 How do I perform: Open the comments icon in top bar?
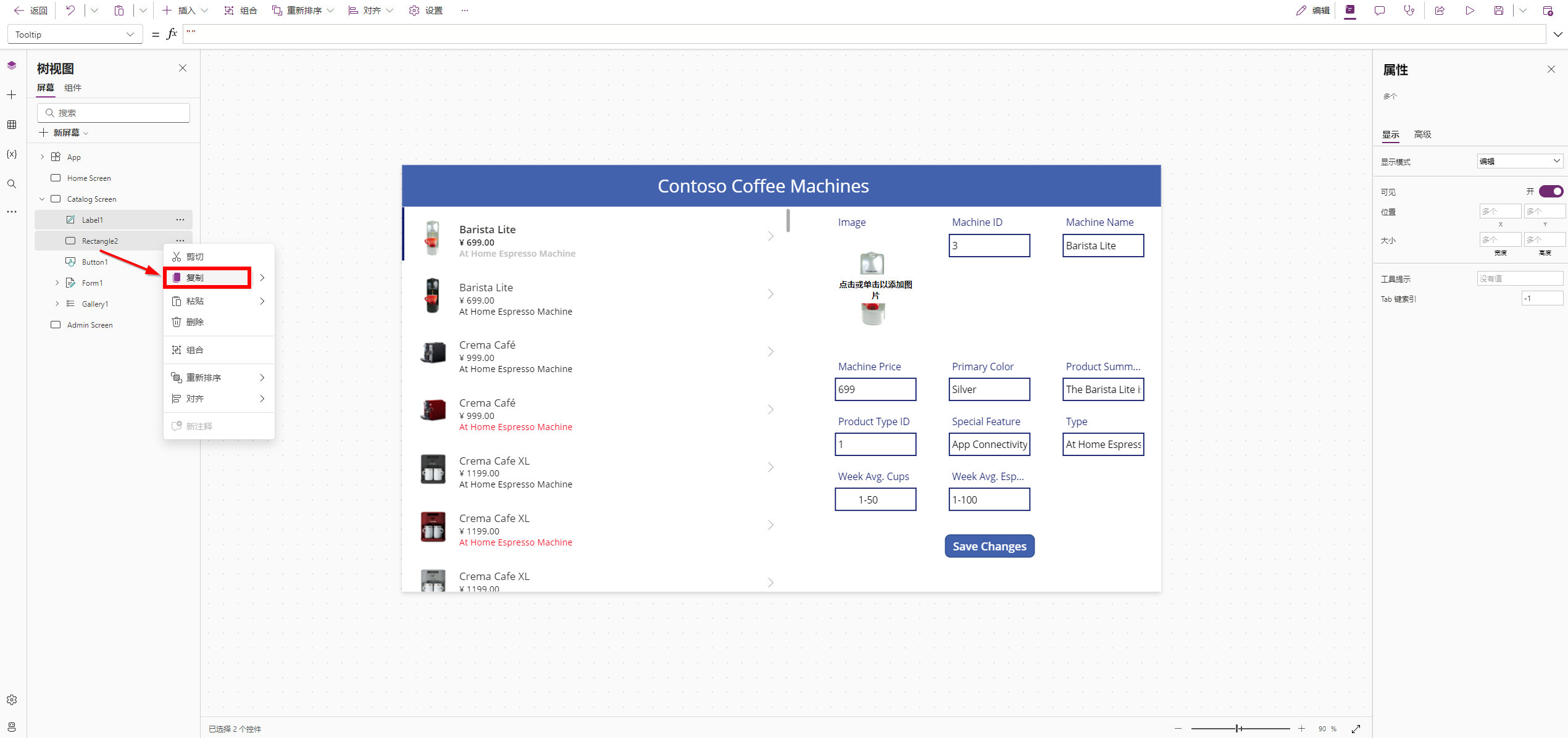tap(1380, 10)
